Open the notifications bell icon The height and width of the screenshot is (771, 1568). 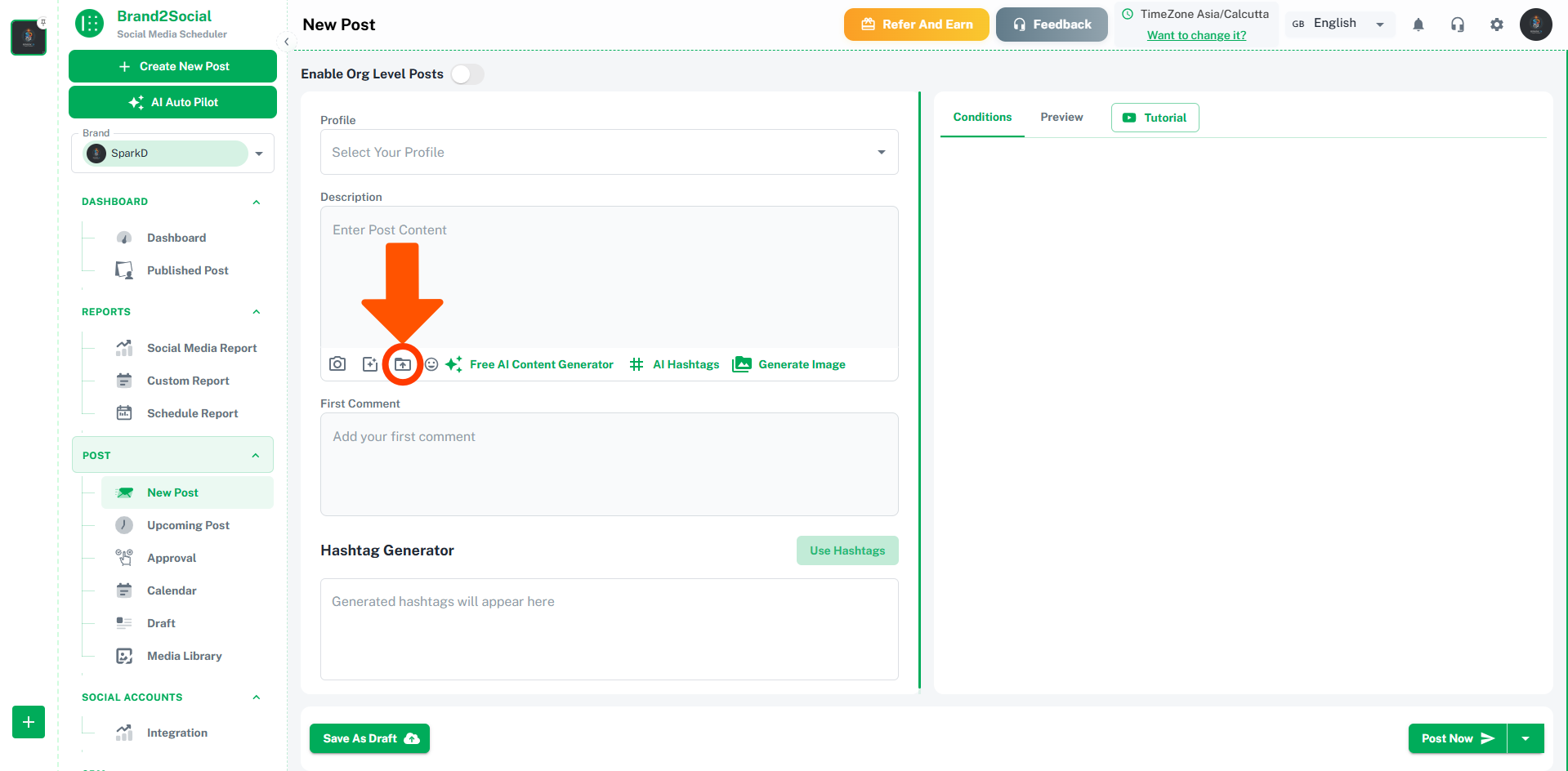pyautogui.click(x=1418, y=25)
